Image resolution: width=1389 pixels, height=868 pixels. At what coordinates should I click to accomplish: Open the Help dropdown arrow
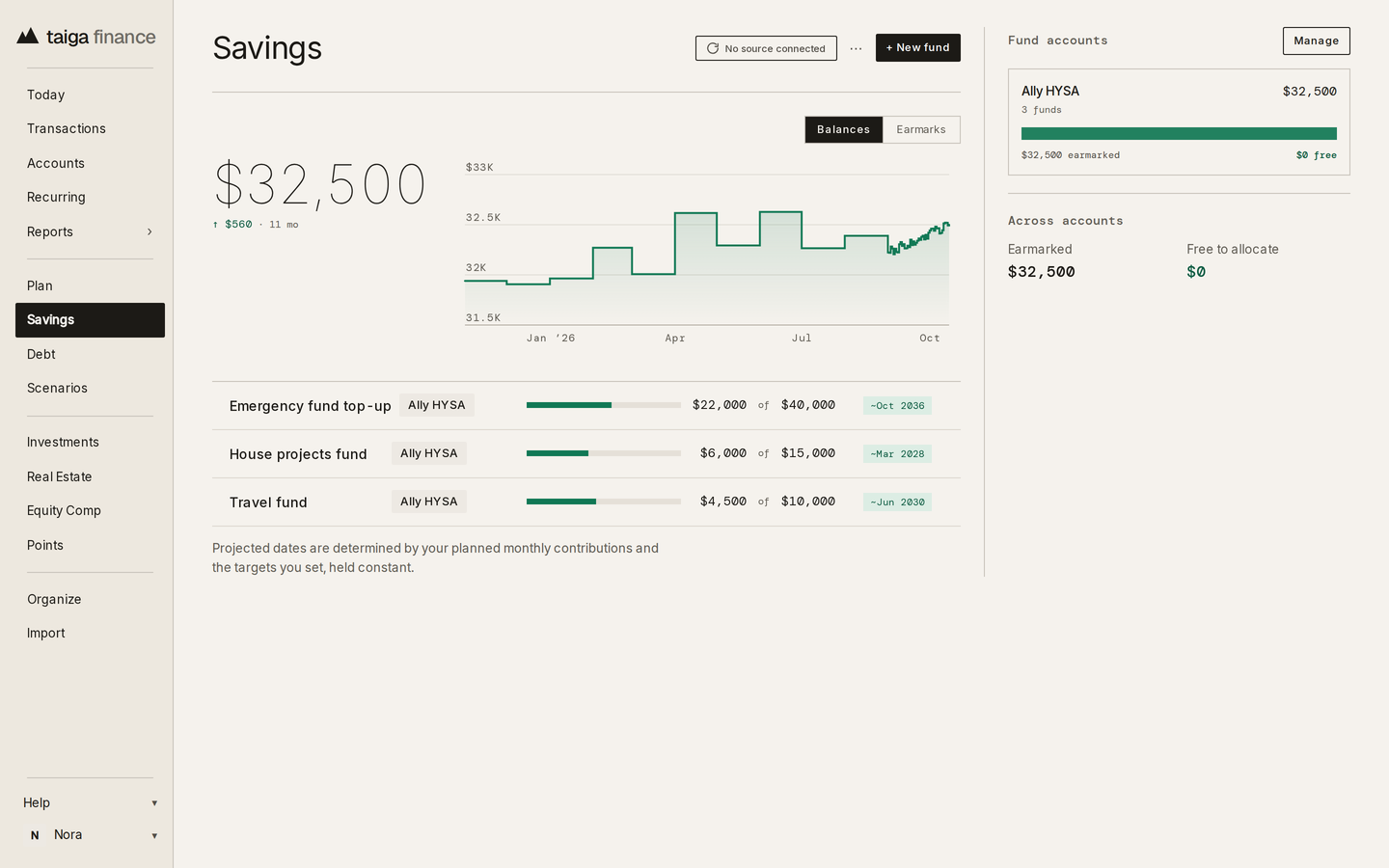pyautogui.click(x=154, y=803)
